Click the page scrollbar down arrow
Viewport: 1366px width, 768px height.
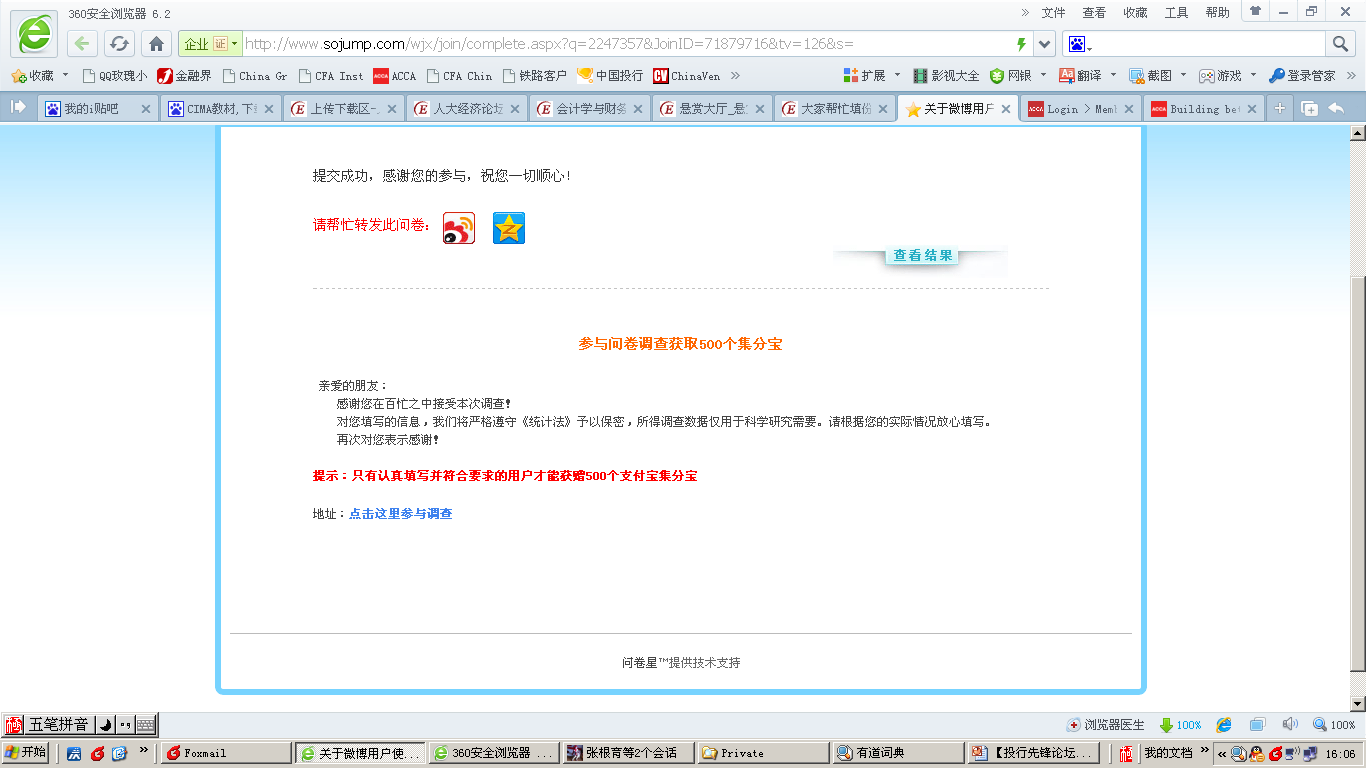[x=1358, y=704]
